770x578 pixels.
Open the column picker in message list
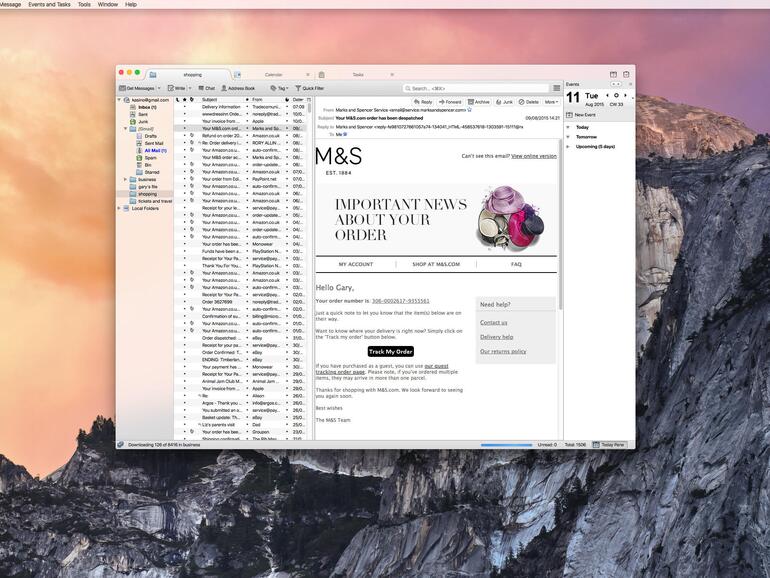coord(309,100)
